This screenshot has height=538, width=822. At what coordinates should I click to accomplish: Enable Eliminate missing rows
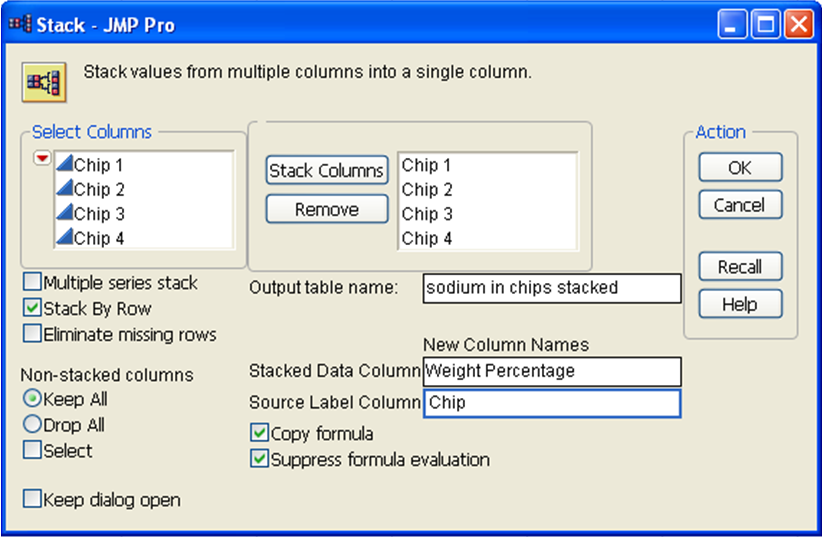tap(33, 334)
